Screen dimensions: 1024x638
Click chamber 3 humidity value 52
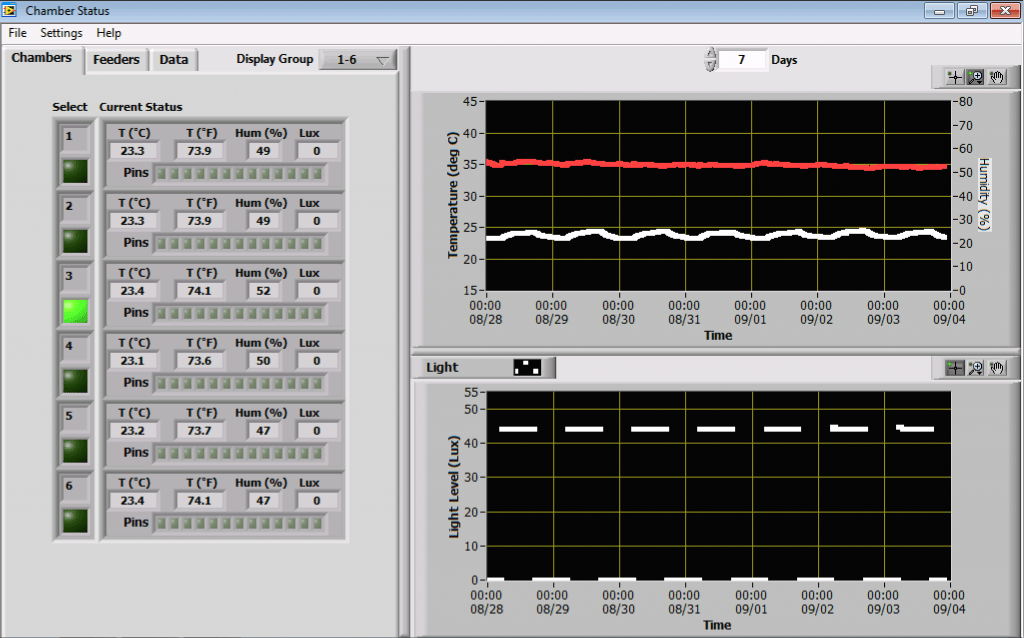[263, 291]
